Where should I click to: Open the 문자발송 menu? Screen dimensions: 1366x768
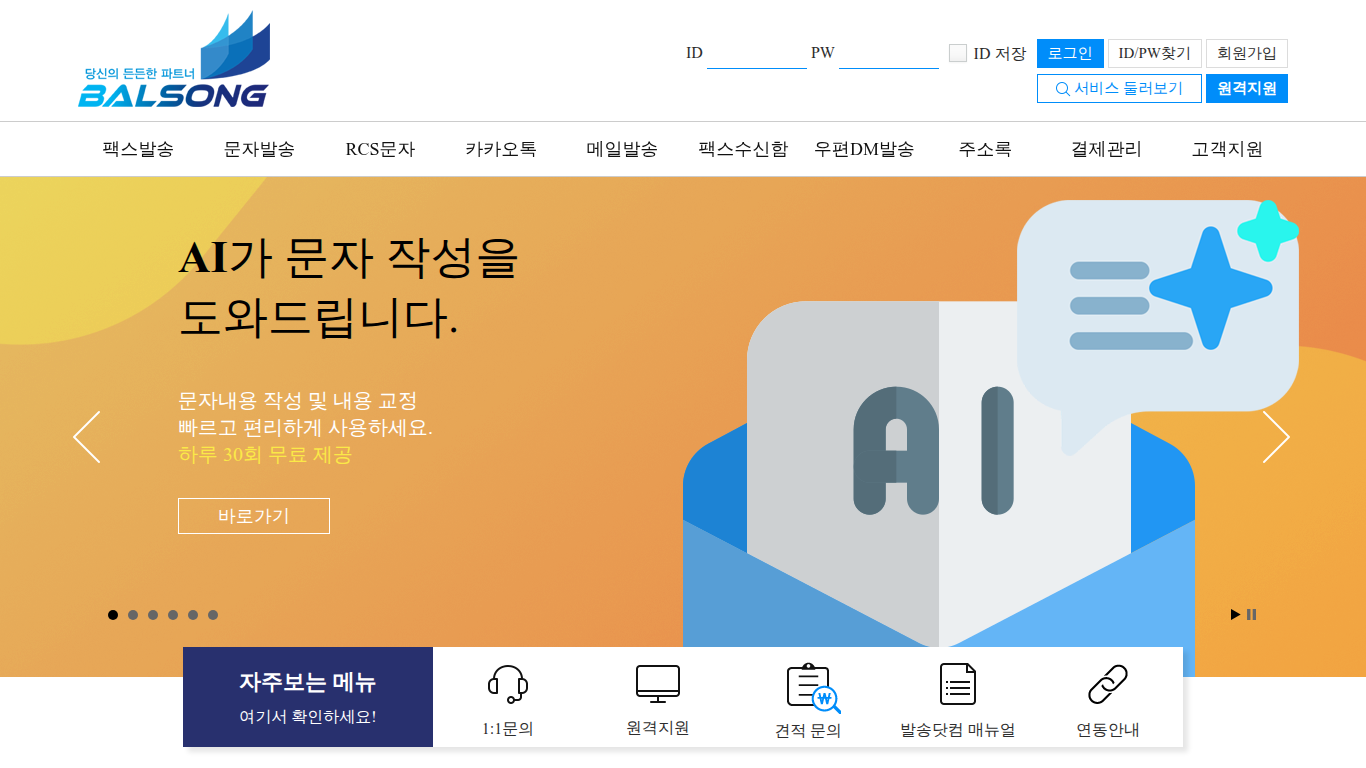[259, 149]
